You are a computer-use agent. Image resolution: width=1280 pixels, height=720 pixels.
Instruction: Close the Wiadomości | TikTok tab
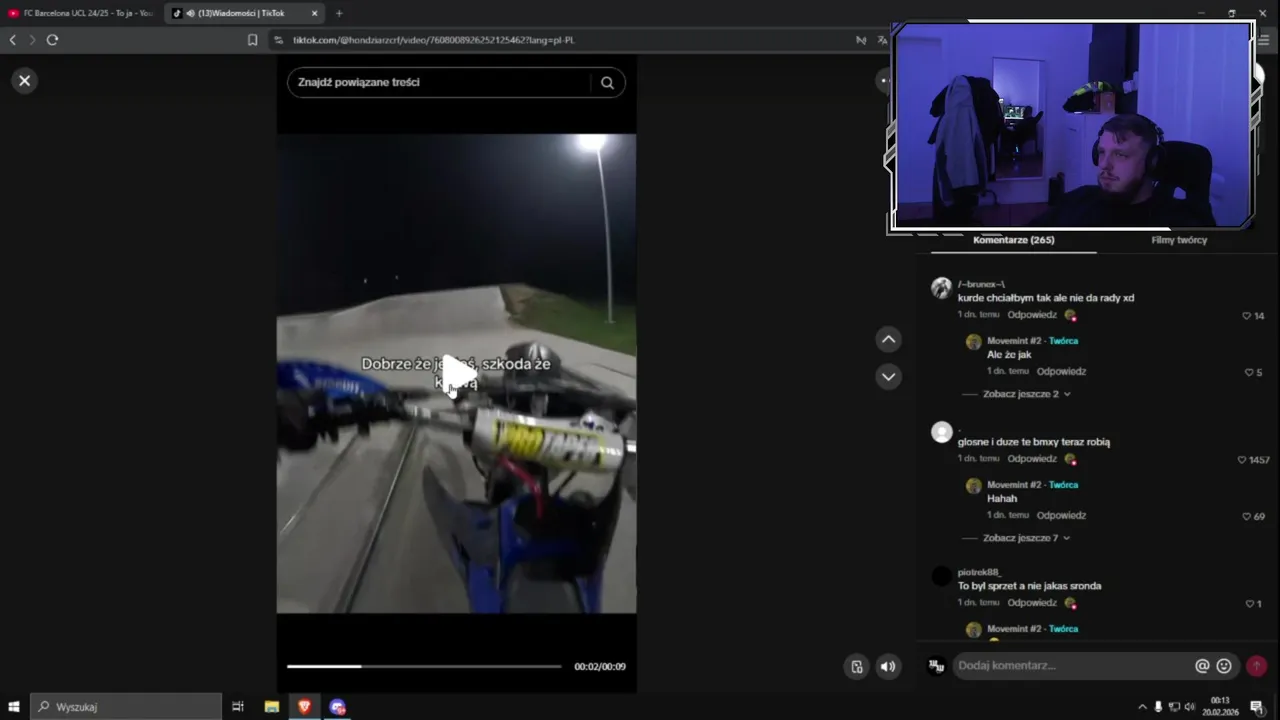pos(314,13)
